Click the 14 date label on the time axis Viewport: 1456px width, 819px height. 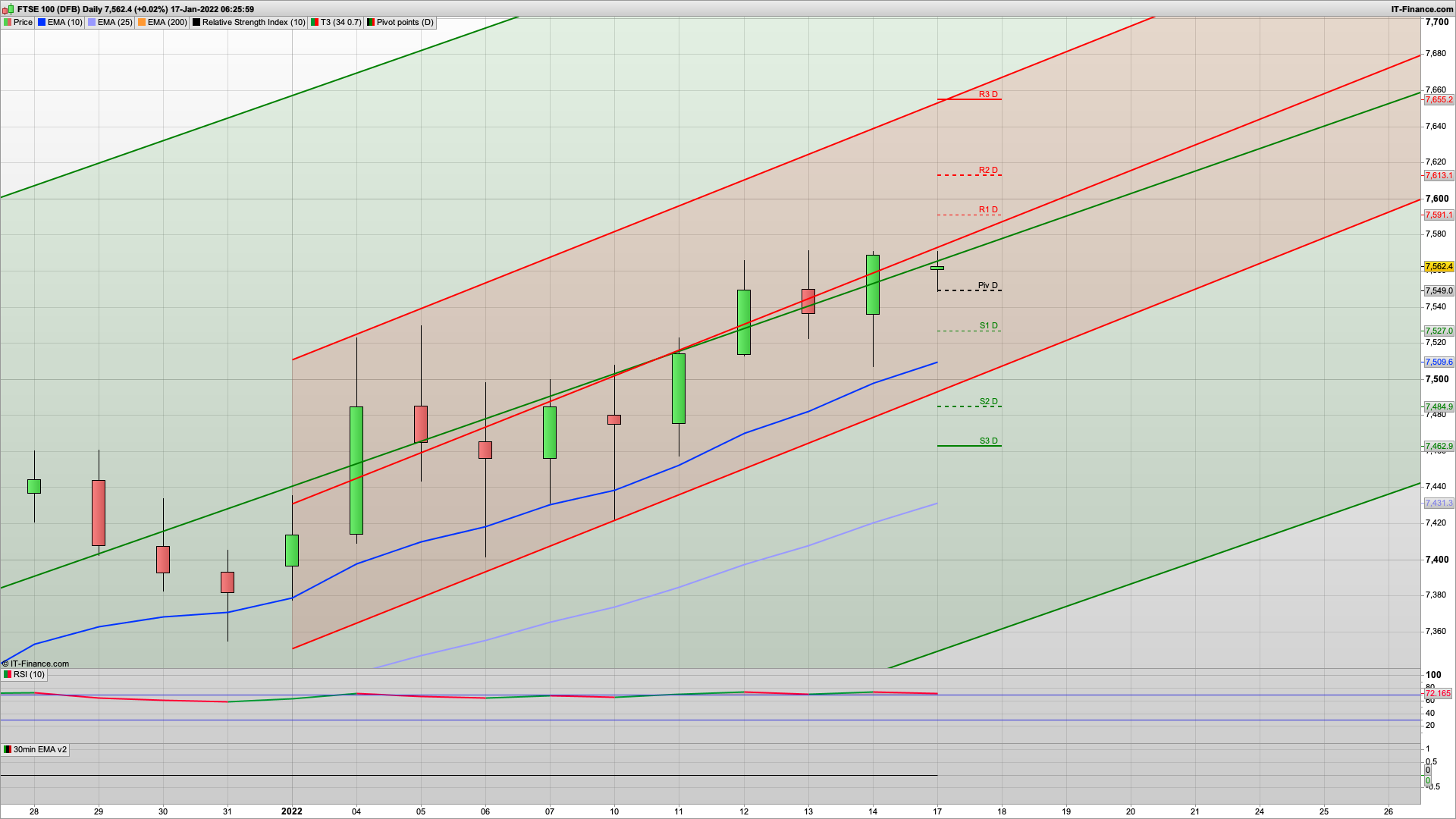pyautogui.click(x=873, y=811)
